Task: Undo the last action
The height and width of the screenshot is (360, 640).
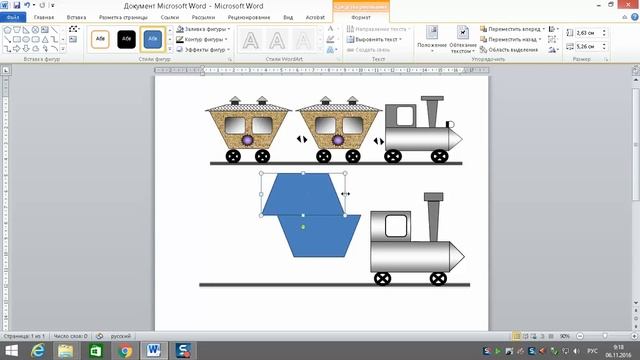Action: pos(27,5)
